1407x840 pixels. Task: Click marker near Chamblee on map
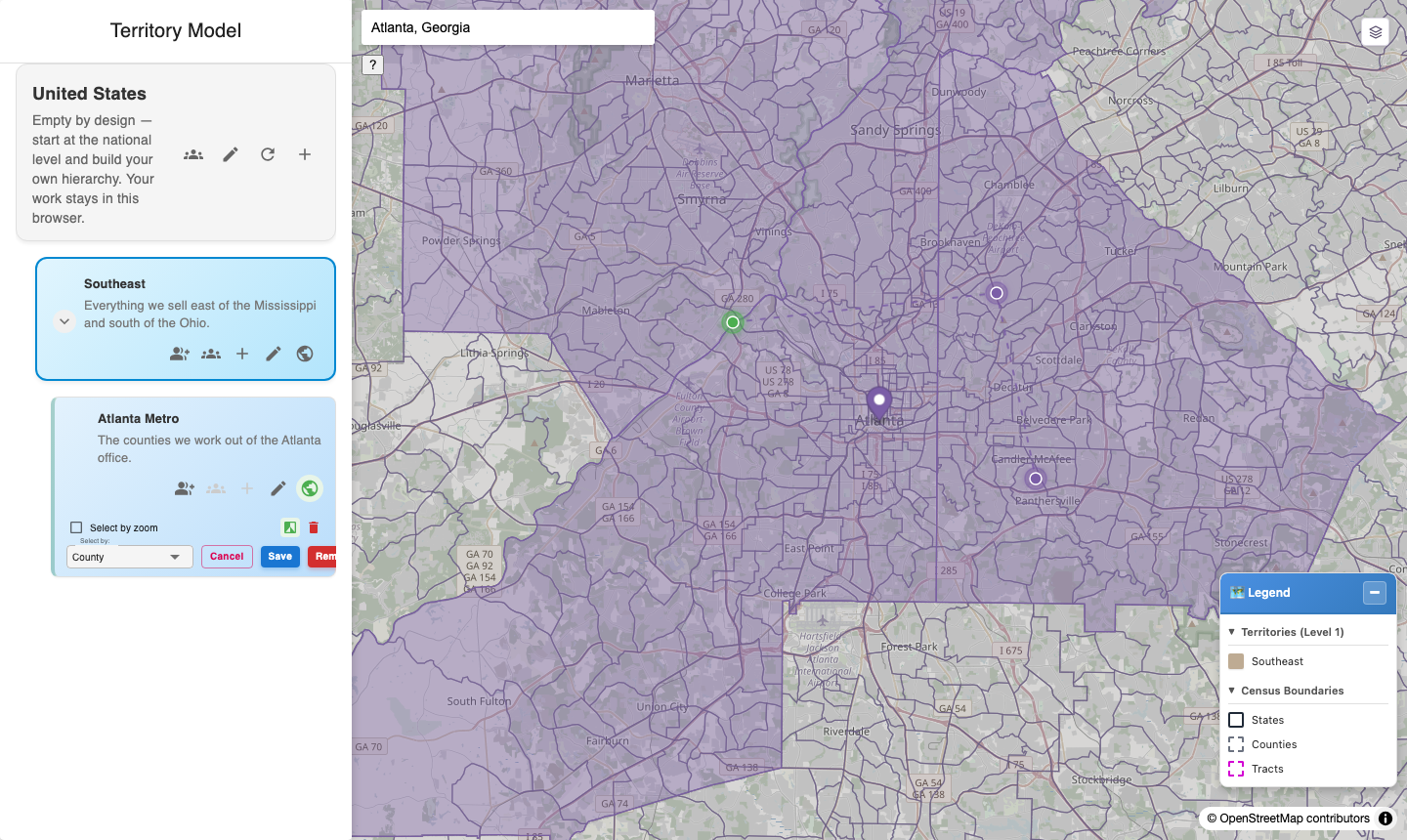point(997,293)
